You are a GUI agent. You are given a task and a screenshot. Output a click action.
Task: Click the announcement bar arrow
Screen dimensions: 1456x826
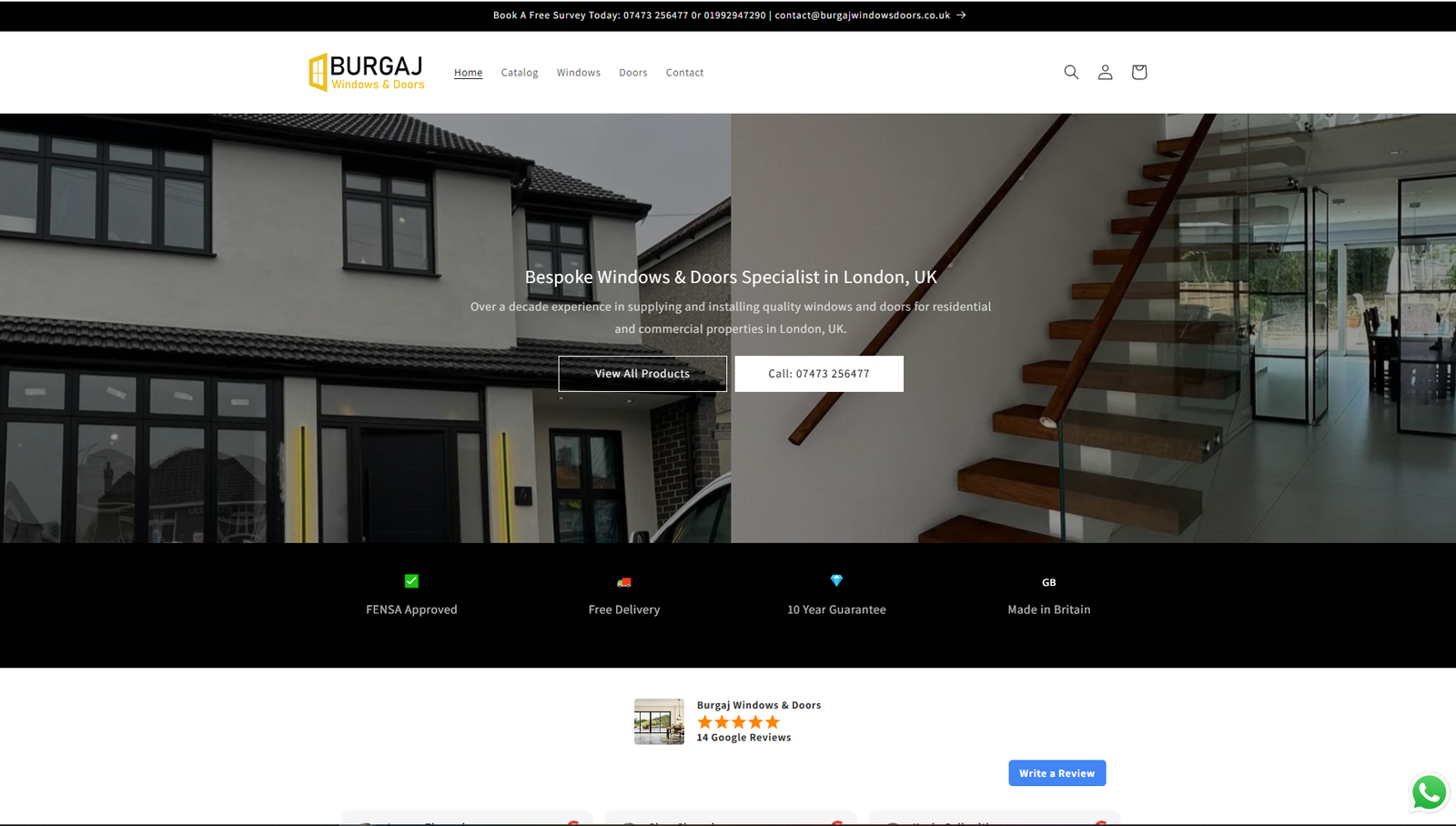tap(961, 15)
